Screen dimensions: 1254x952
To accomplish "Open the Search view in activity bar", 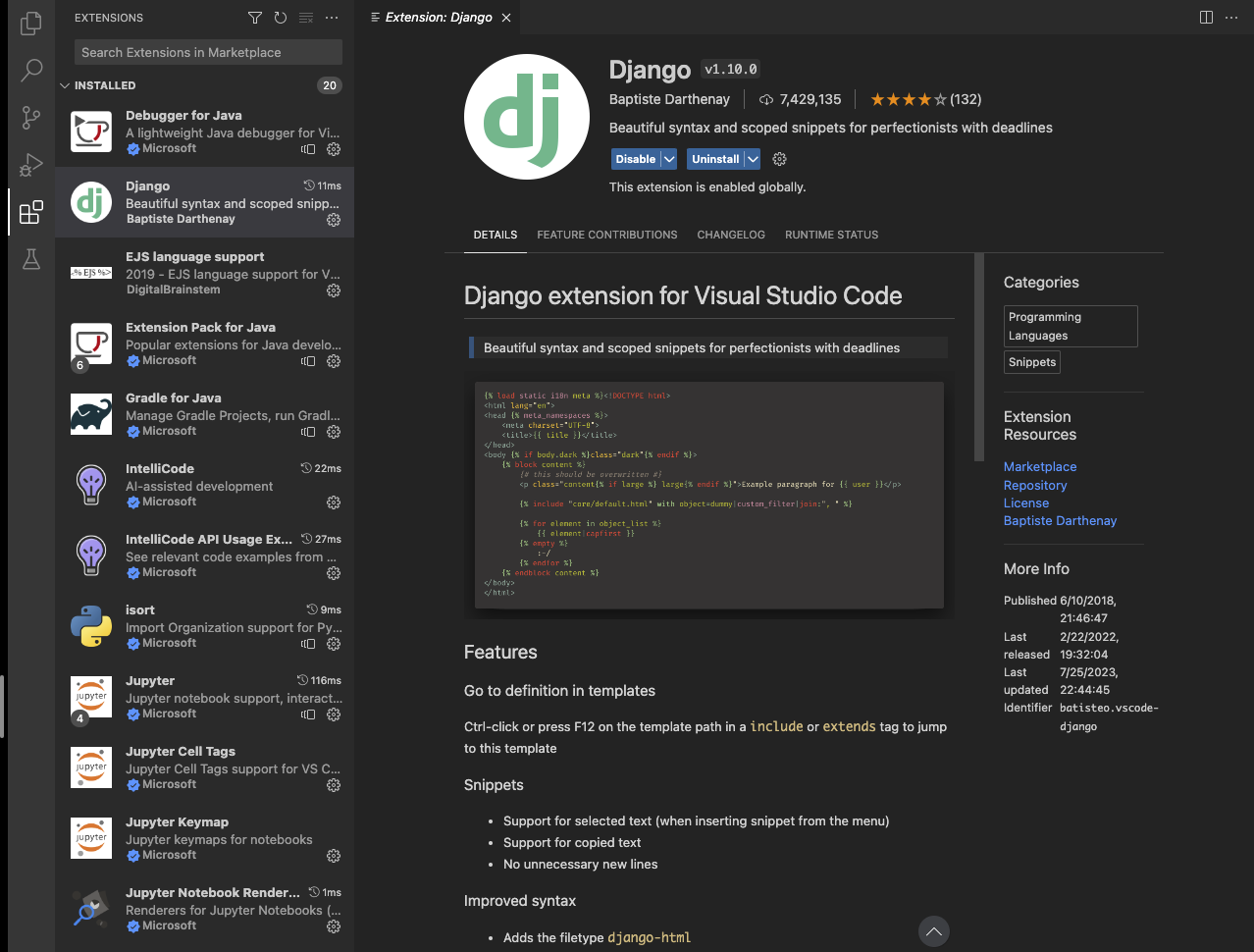I will pyautogui.click(x=31, y=70).
